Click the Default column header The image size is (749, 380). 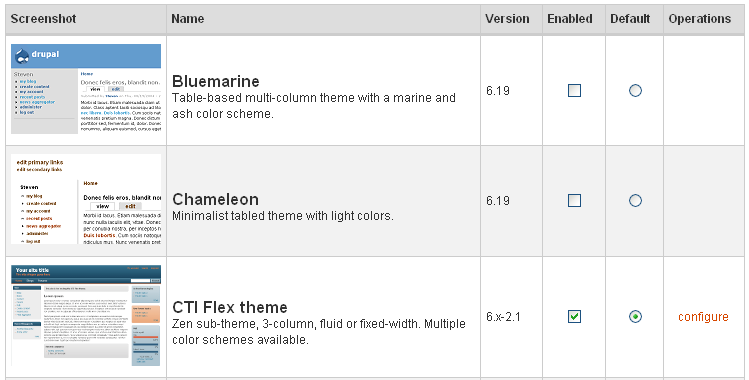pos(630,19)
